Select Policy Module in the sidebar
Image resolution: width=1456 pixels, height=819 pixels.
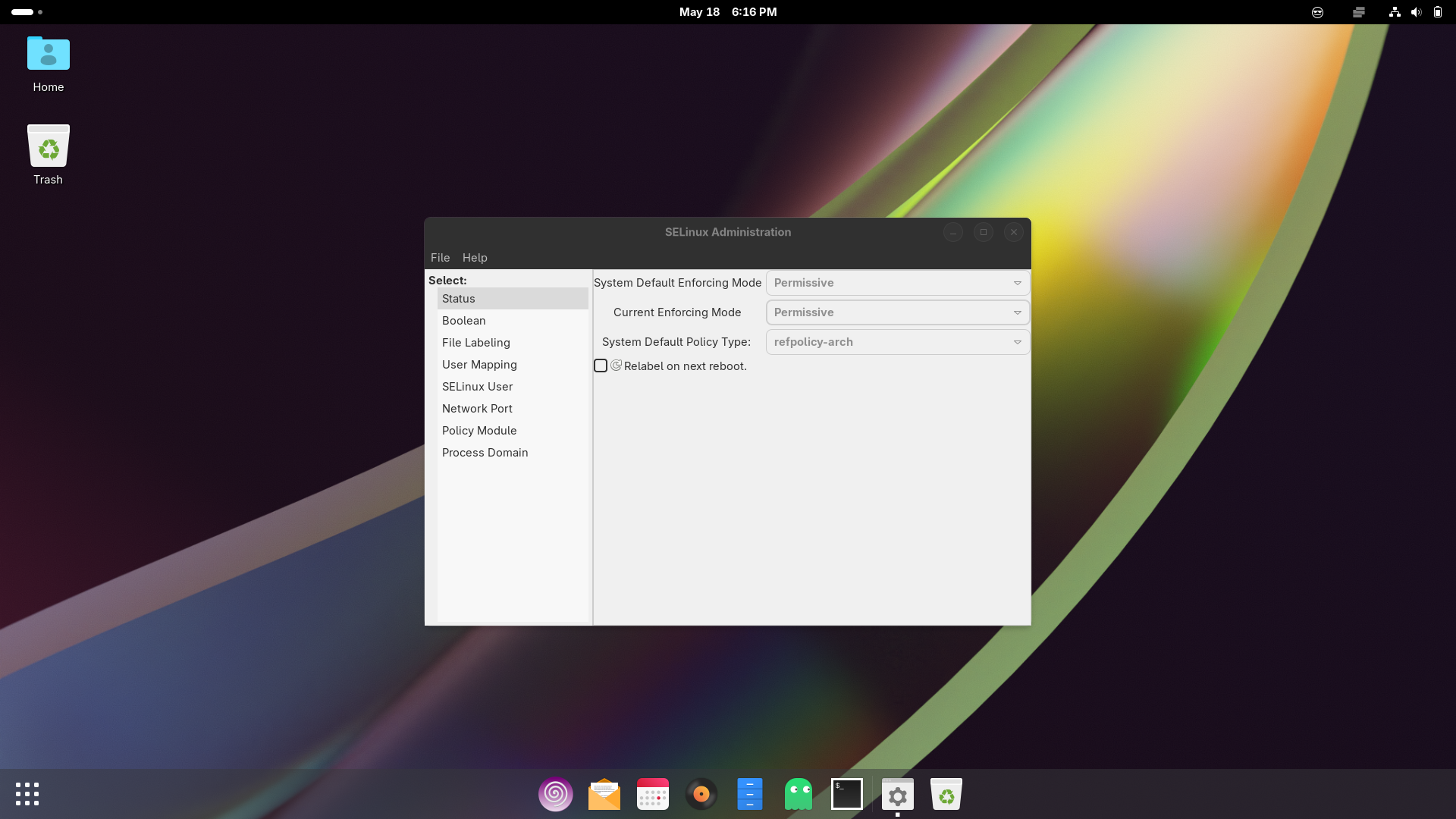pyautogui.click(x=513, y=431)
